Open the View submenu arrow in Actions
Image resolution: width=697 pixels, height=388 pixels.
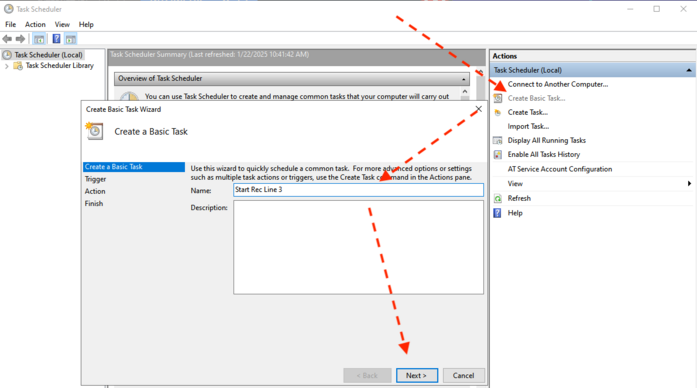click(x=689, y=184)
